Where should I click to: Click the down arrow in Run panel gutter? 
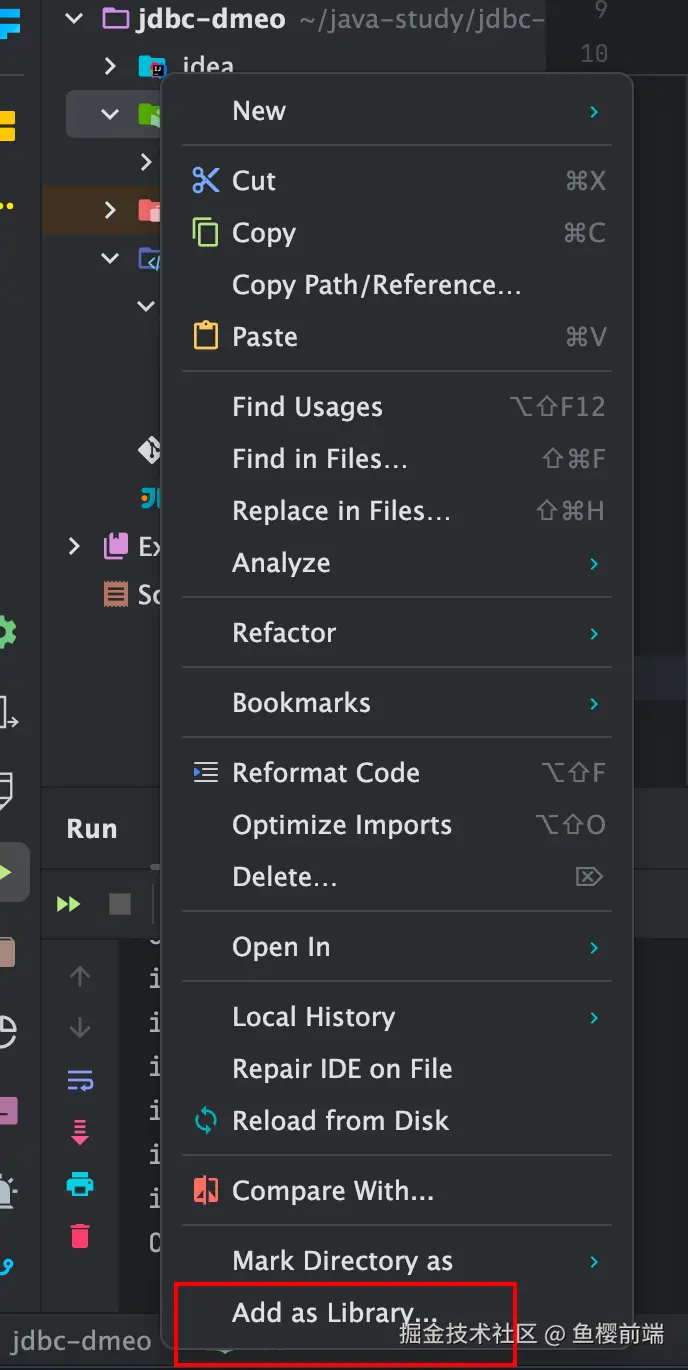80,1028
